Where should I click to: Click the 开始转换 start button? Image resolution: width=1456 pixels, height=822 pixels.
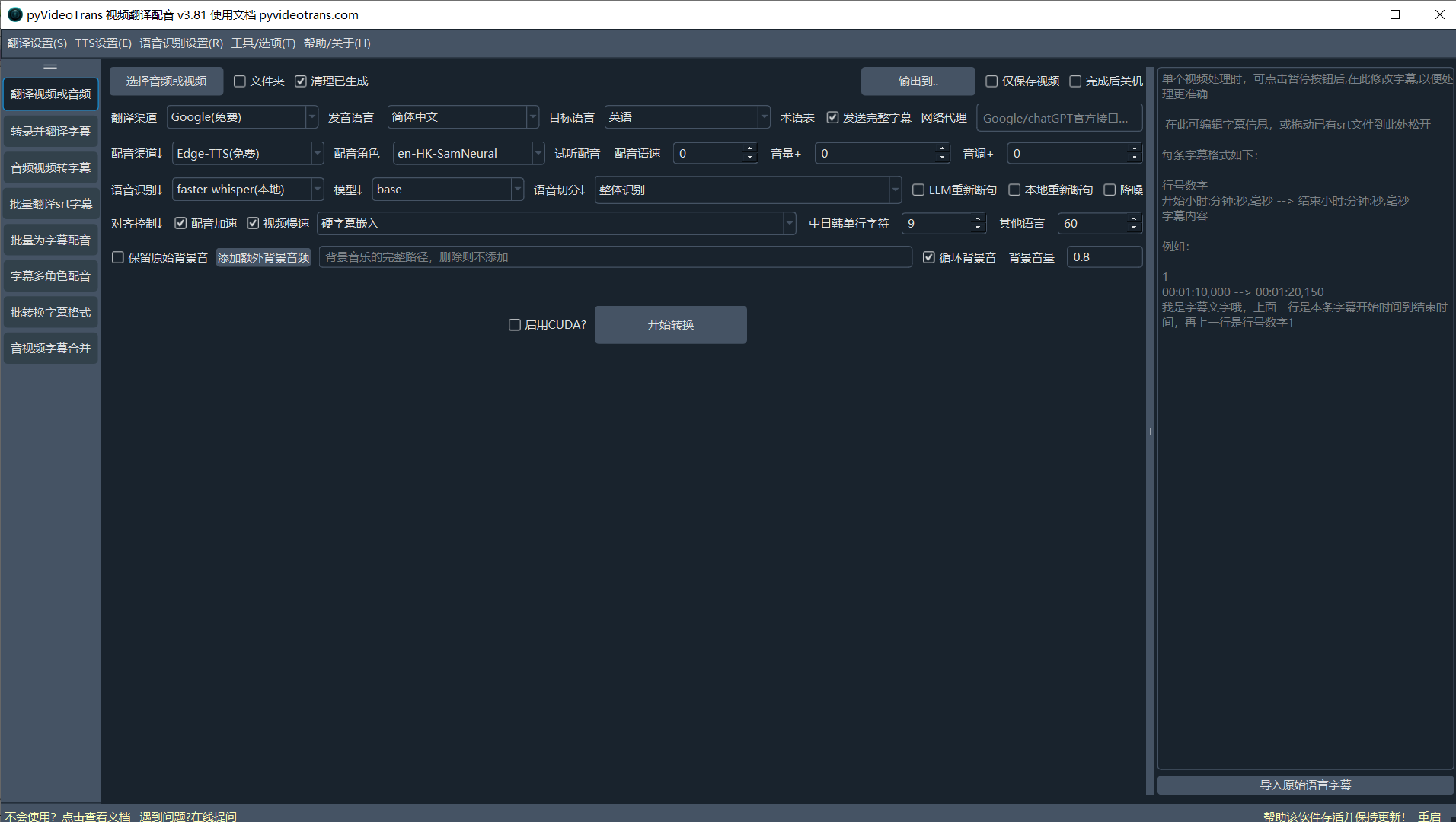670,325
